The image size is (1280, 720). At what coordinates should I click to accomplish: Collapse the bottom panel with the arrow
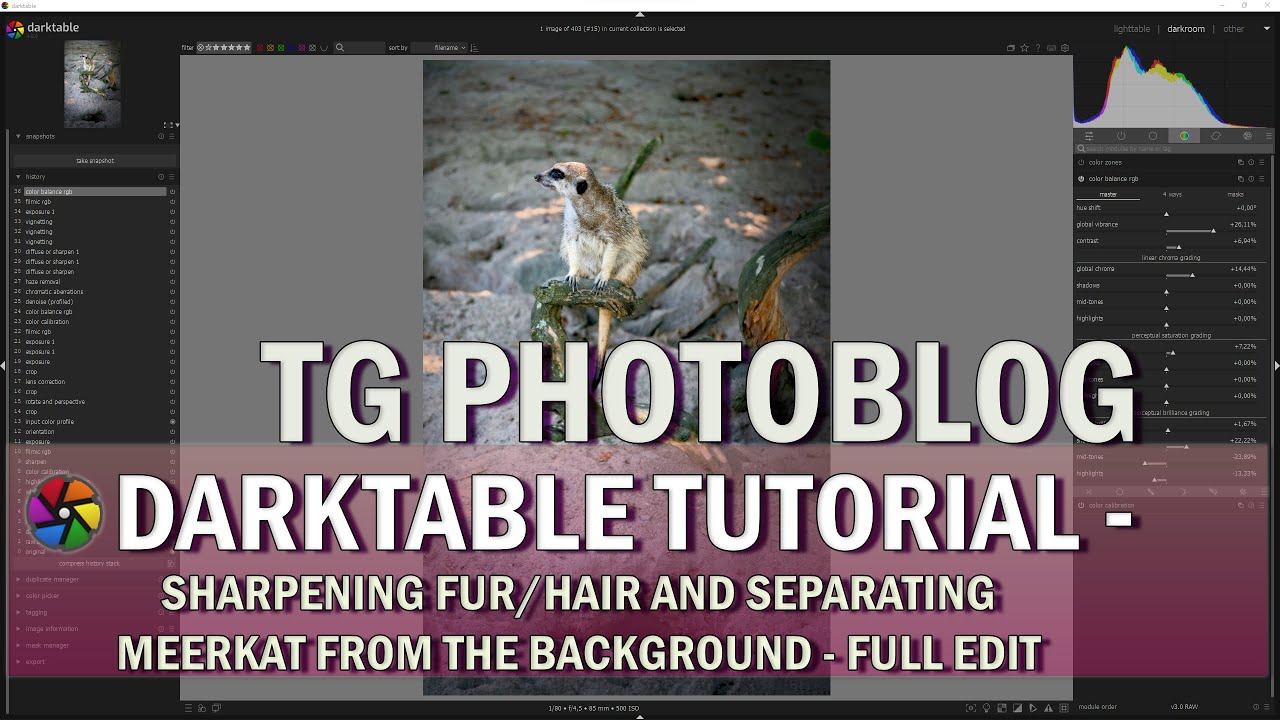click(x=640, y=716)
